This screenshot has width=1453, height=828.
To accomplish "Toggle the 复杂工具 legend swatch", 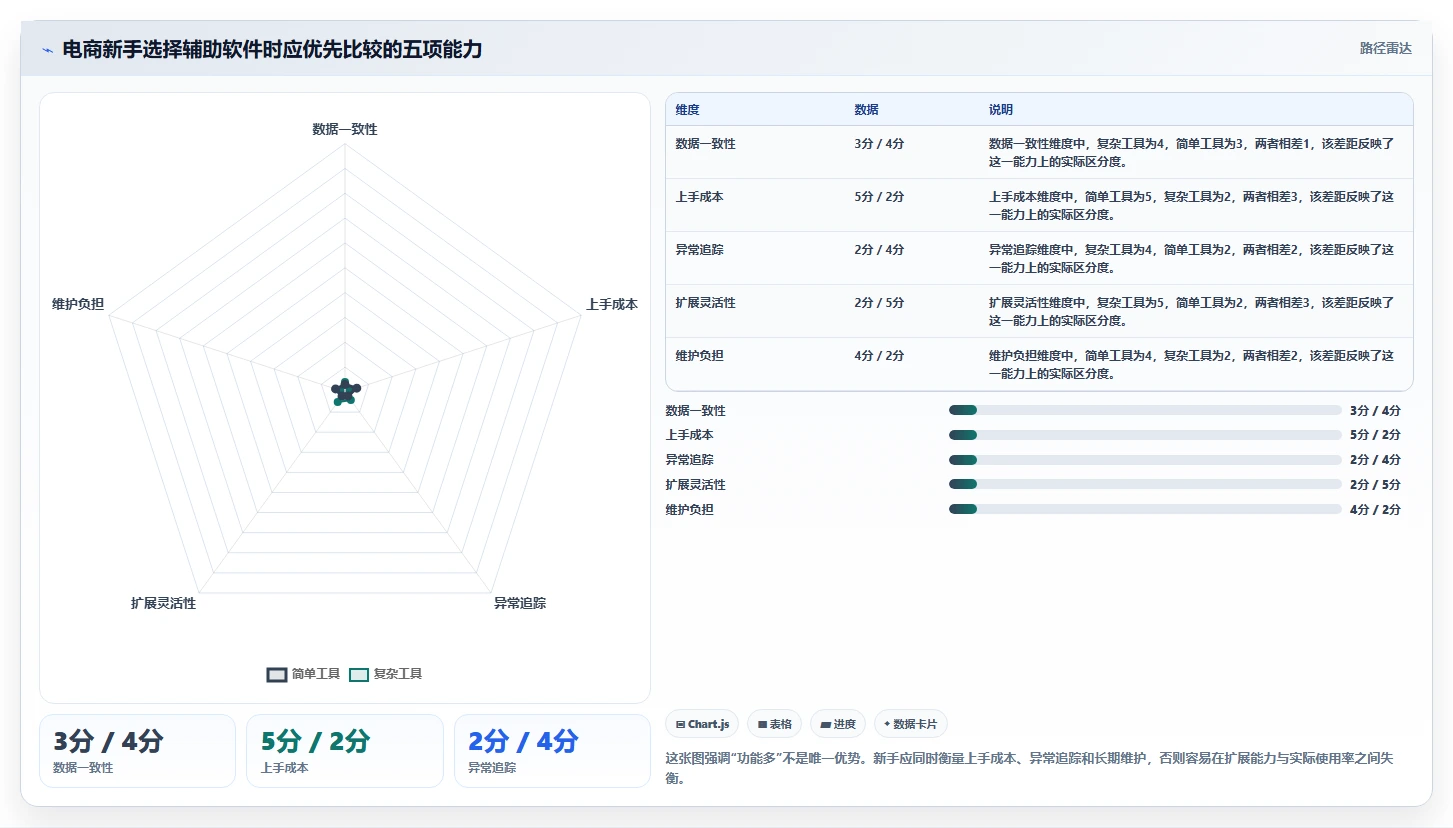I will [359, 674].
